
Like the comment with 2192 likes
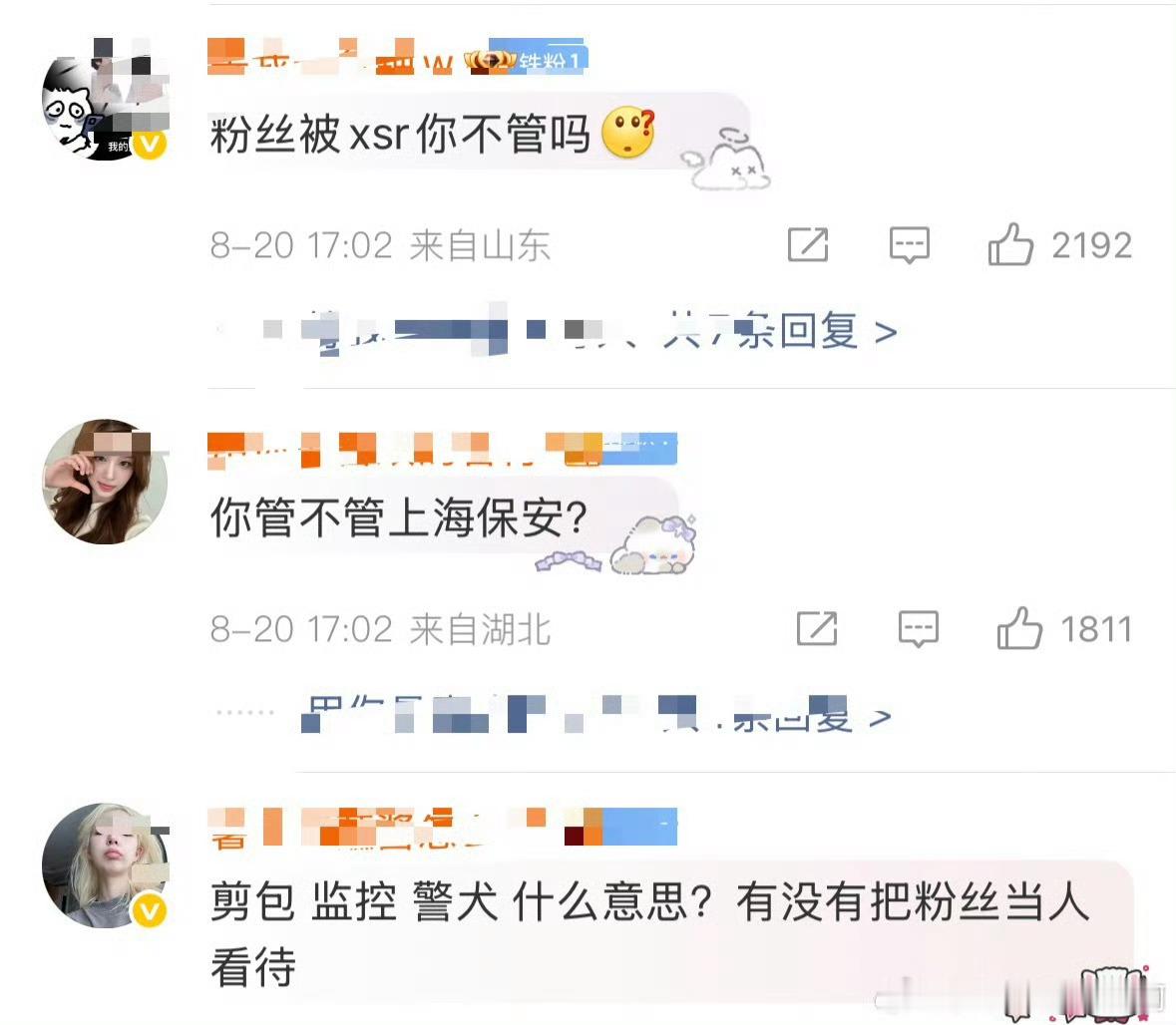tap(1009, 244)
